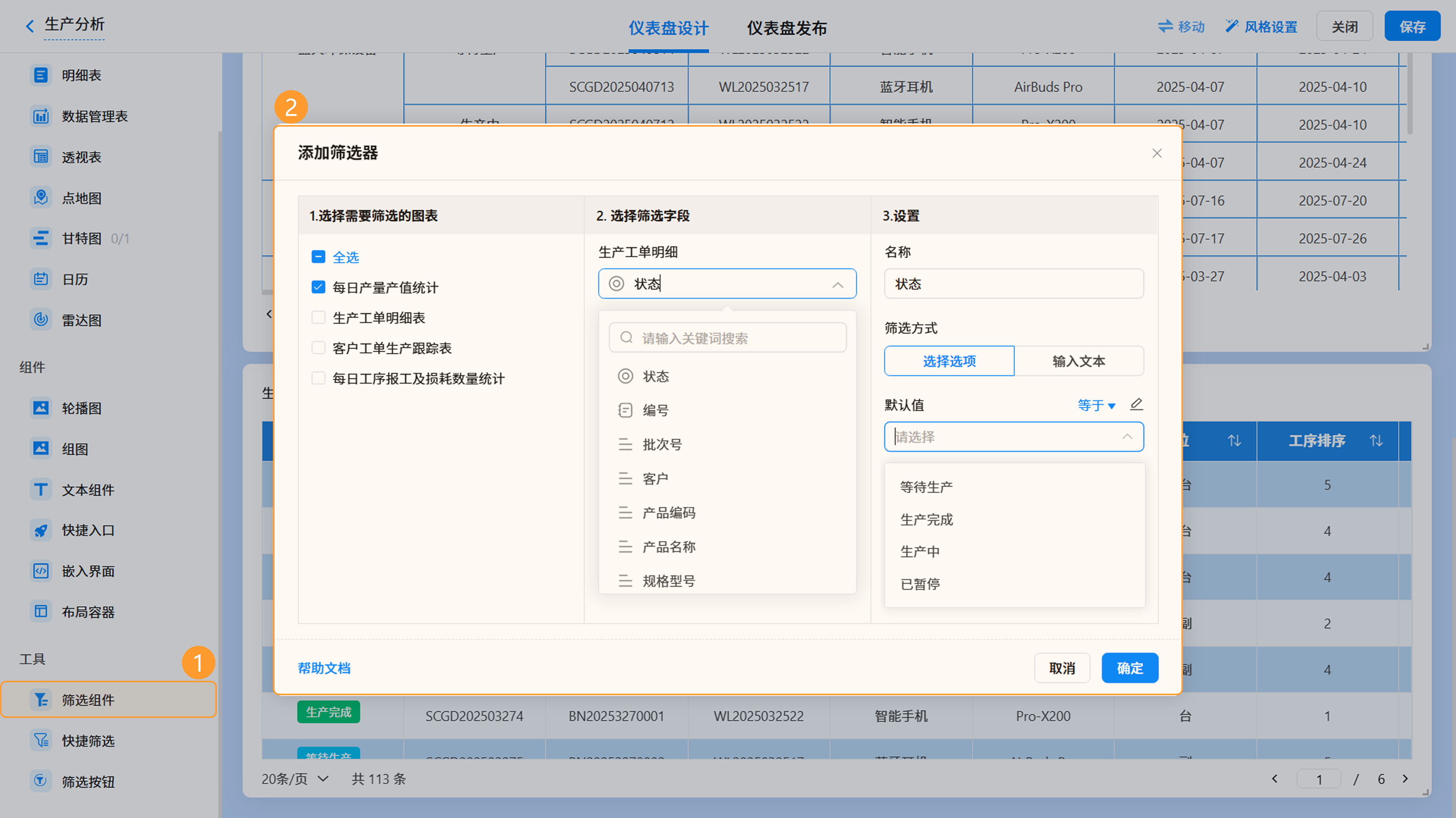Sort by 工序排序 column arrows
This screenshot has width=1456, height=818.
point(1376,440)
